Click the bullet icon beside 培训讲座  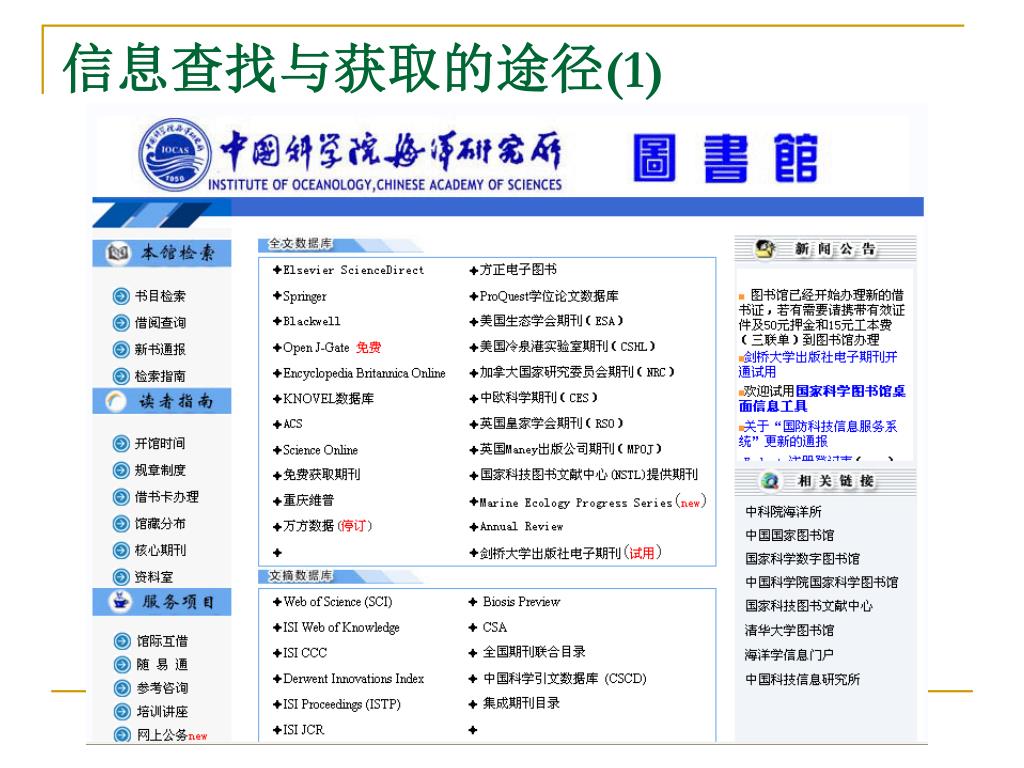tap(122, 712)
